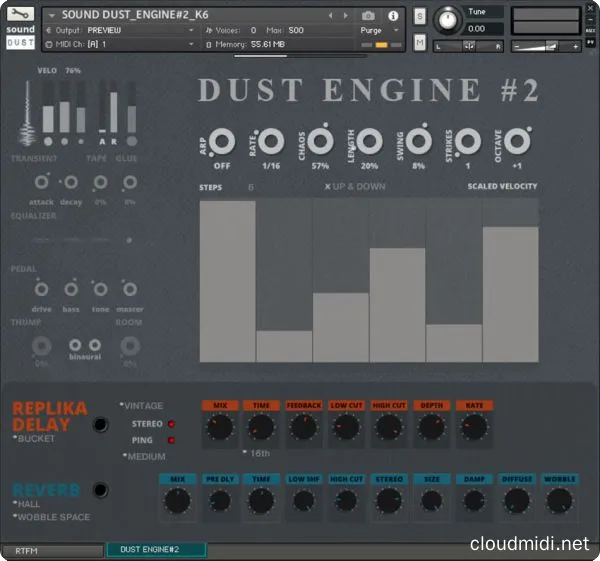Click the pedal master knob
Viewport: 600px width, 561px height.
(130, 289)
